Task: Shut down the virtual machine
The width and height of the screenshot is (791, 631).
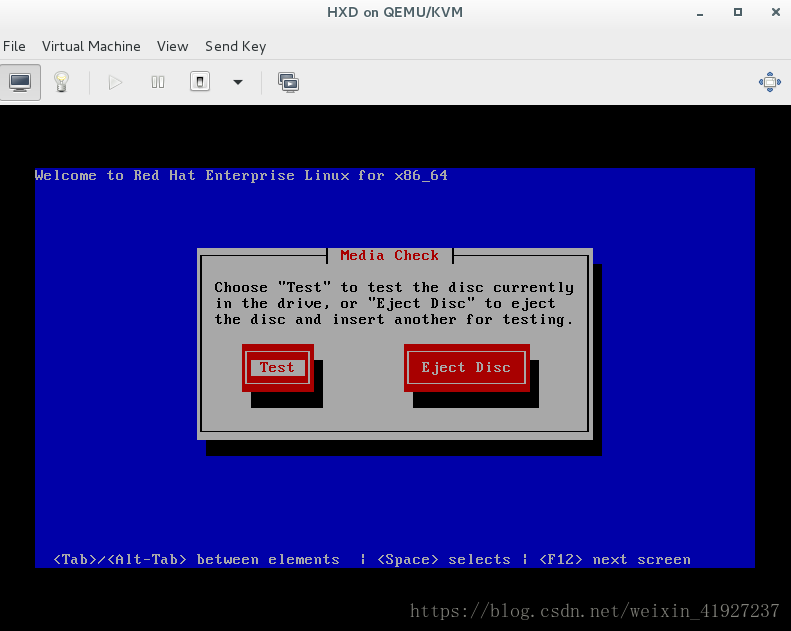Action: click(200, 82)
